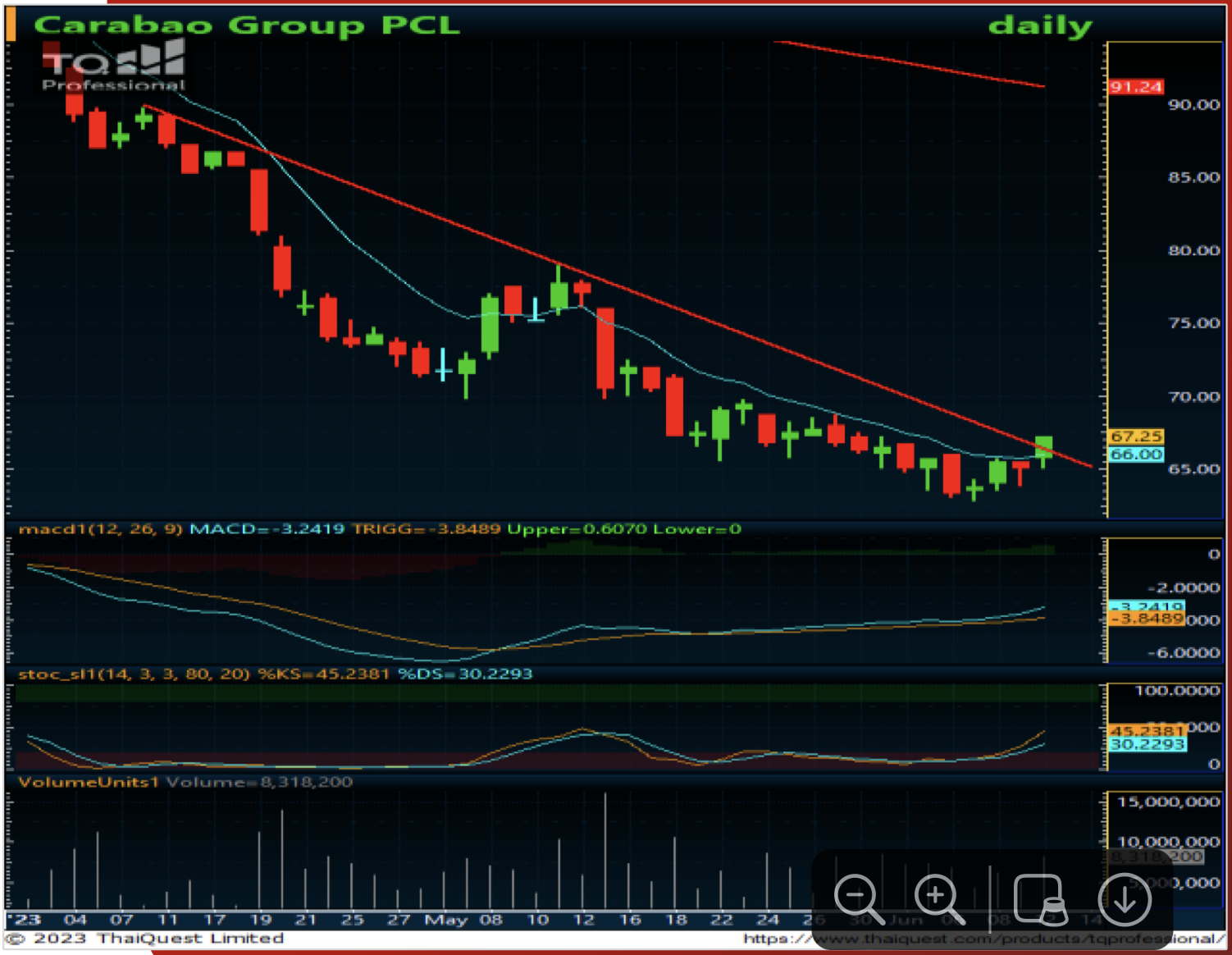Click the 85.00 price axis label
This screenshot has height=955, width=1232.
click(x=1193, y=177)
